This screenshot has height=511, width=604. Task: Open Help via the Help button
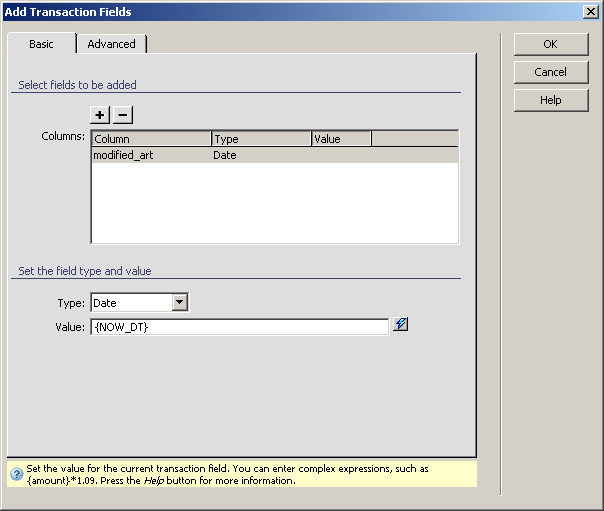(550, 100)
